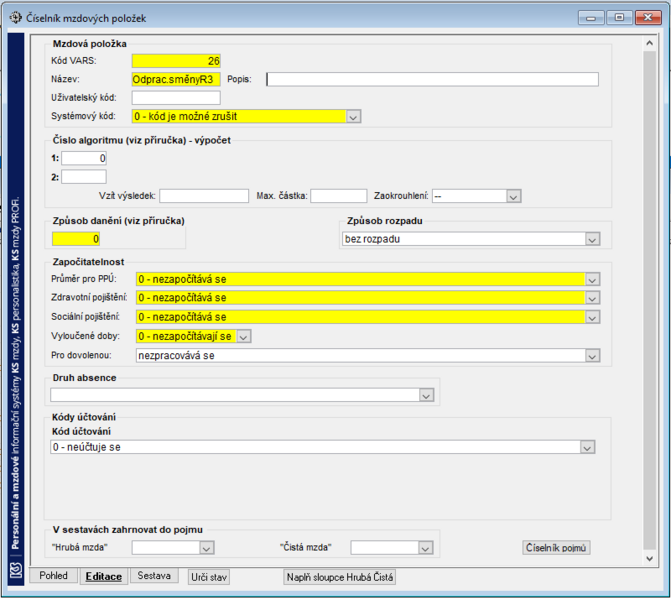Open the Průměr pro PPÚ dropdown

tap(592, 279)
